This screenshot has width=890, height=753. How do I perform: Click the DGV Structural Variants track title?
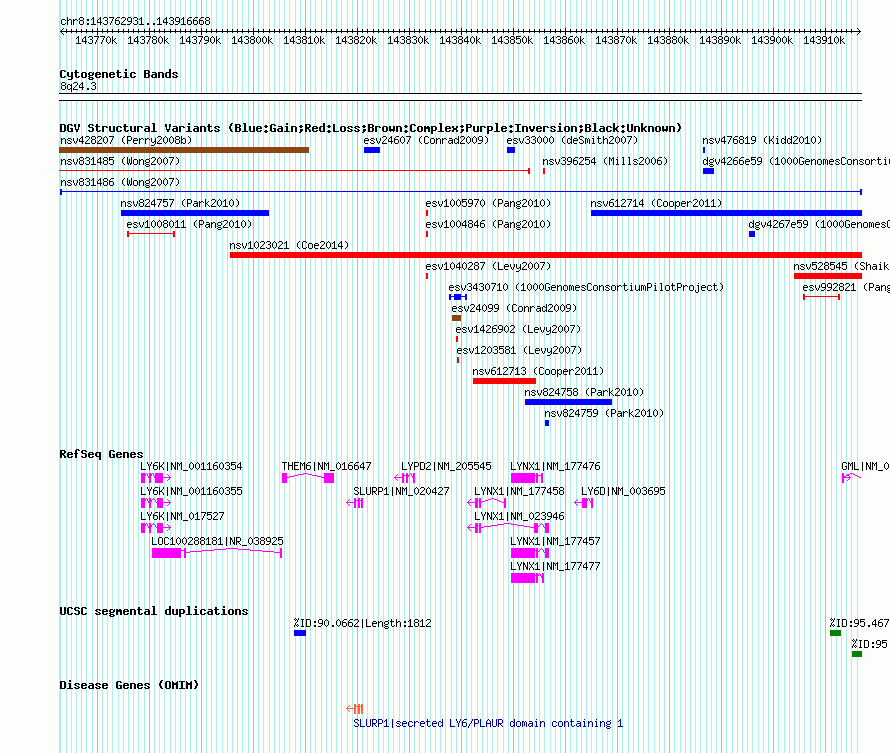click(370, 128)
